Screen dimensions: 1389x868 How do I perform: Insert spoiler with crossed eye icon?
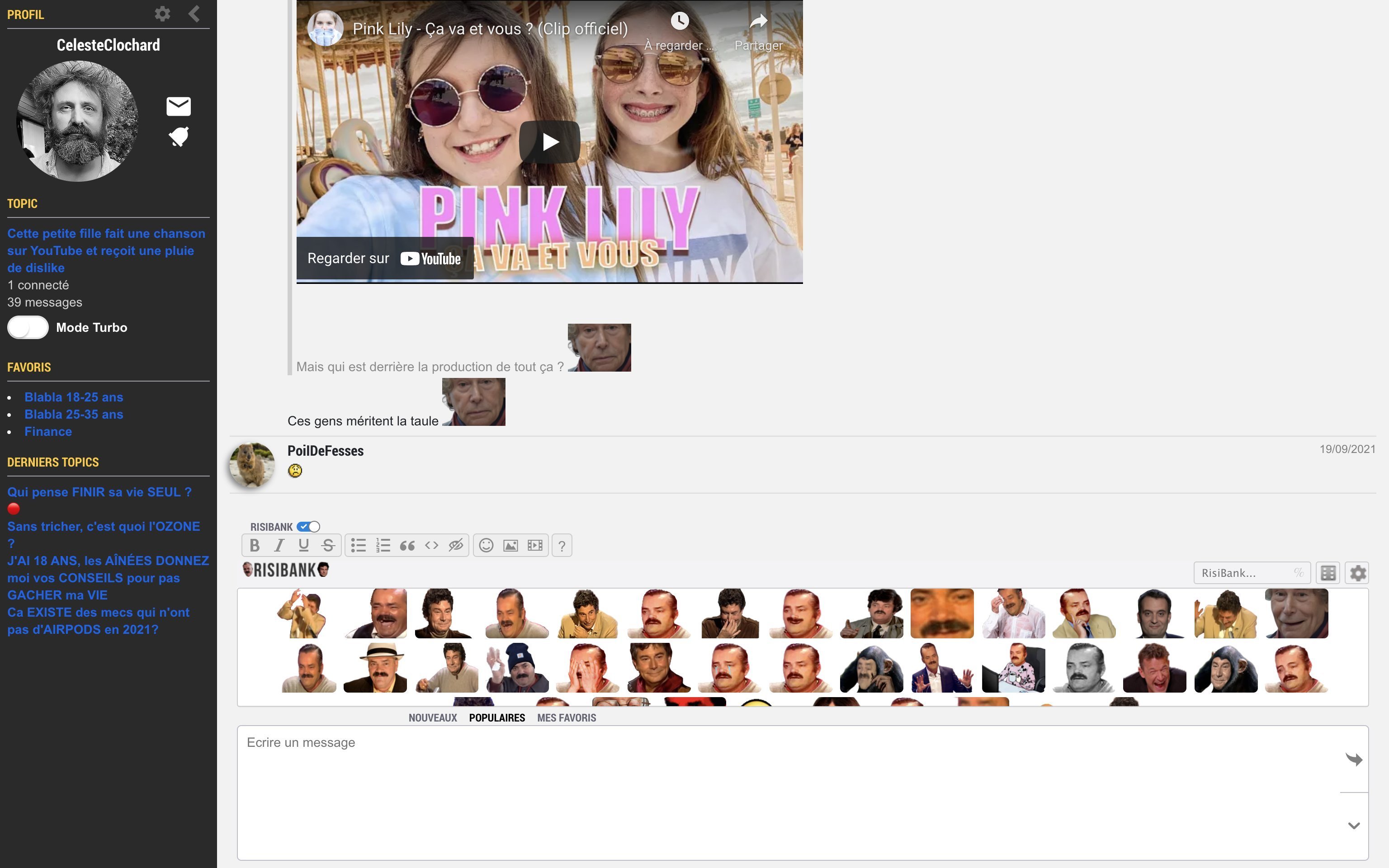click(x=456, y=545)
